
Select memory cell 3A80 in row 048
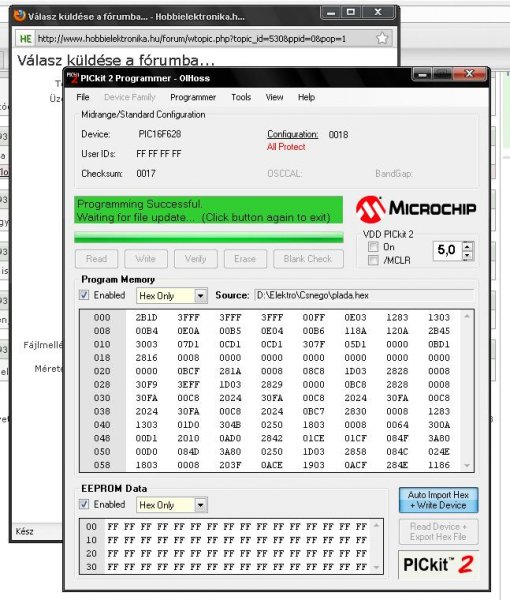[439, 438]
